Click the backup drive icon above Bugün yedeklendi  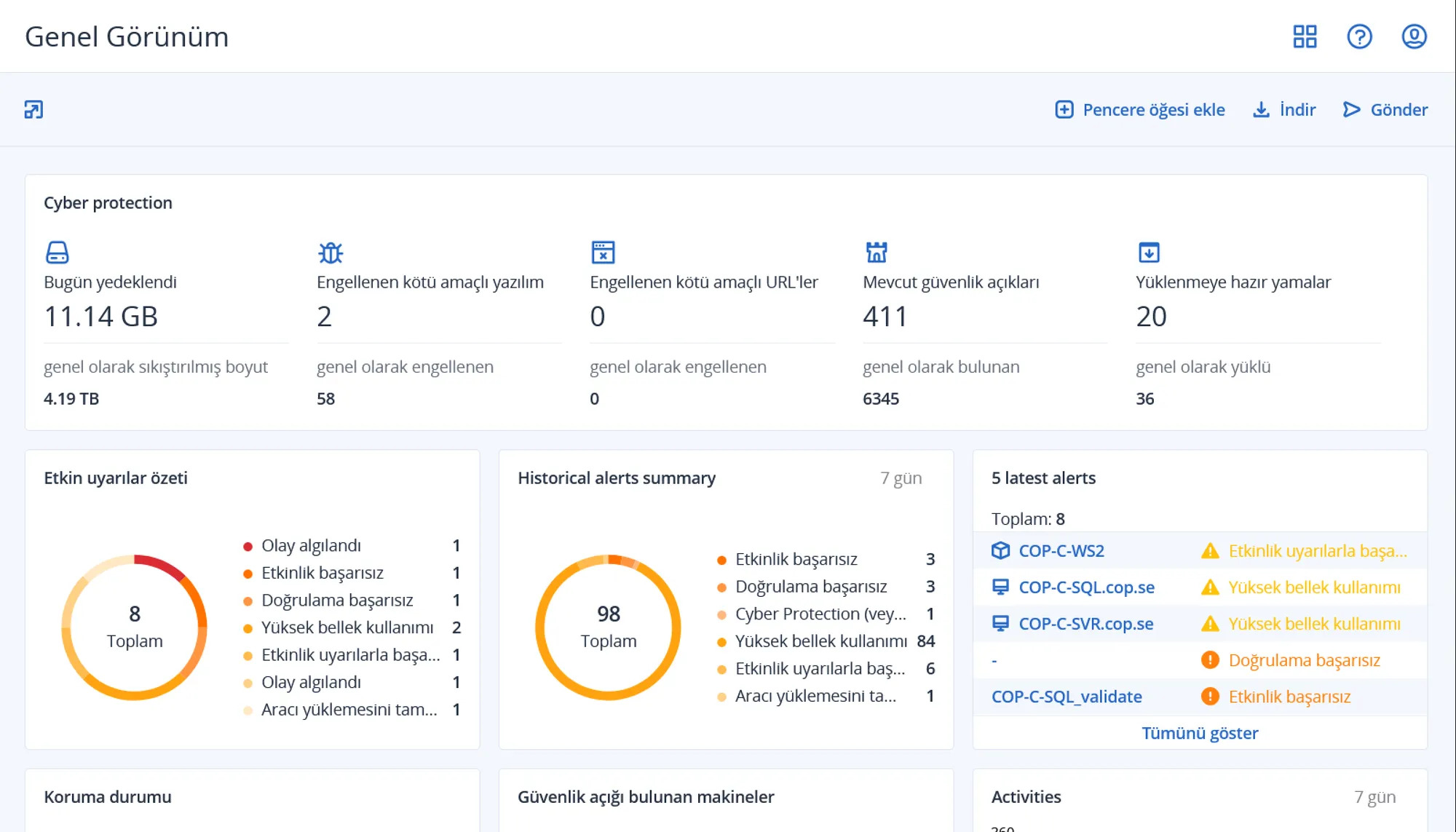[x=57, y=253]
